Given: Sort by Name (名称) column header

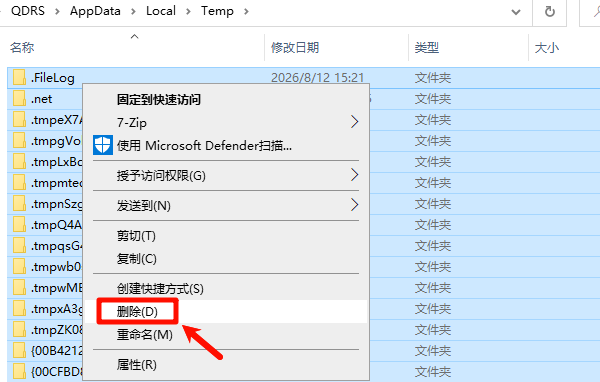Looking at the screenshot, I should tap(22, 47).
